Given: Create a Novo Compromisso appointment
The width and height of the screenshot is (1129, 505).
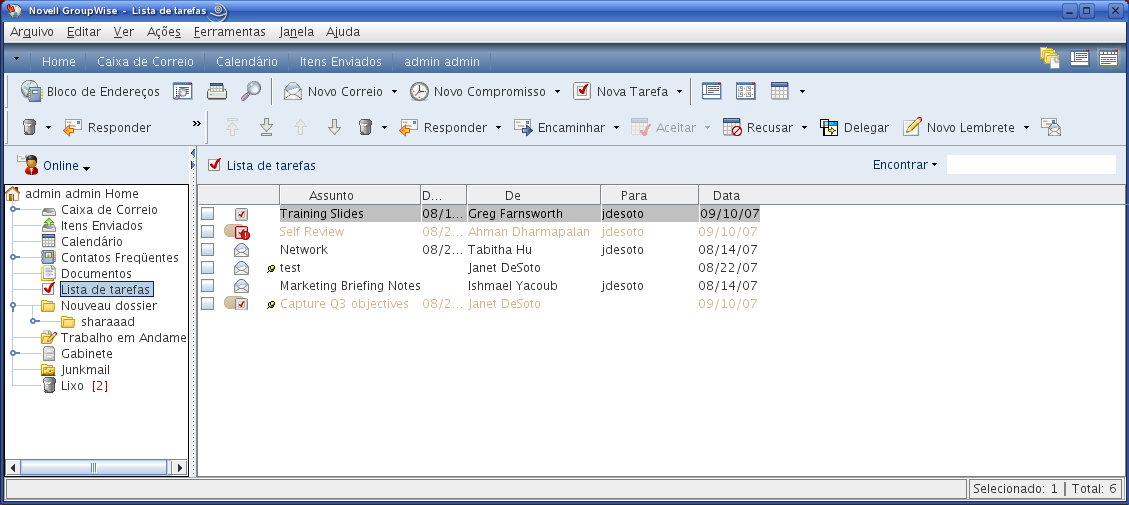Looking at the screenshot, I should click(479, 91).
